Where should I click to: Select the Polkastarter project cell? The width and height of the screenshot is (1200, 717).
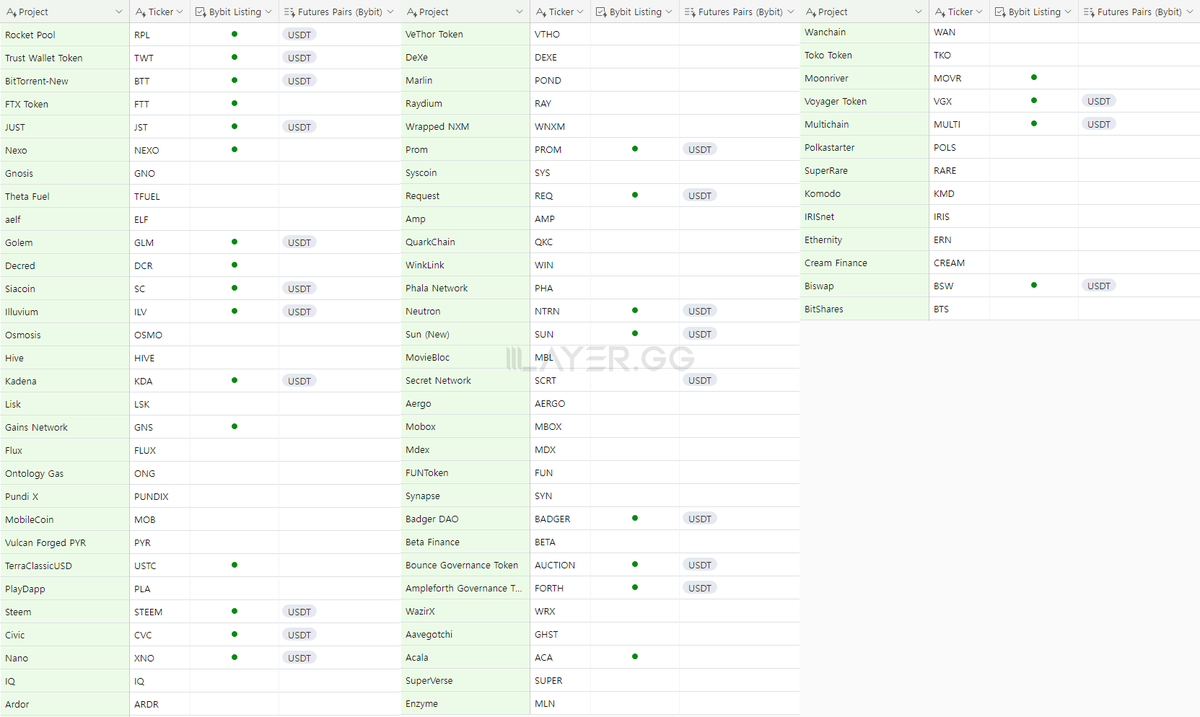[865, 147]
